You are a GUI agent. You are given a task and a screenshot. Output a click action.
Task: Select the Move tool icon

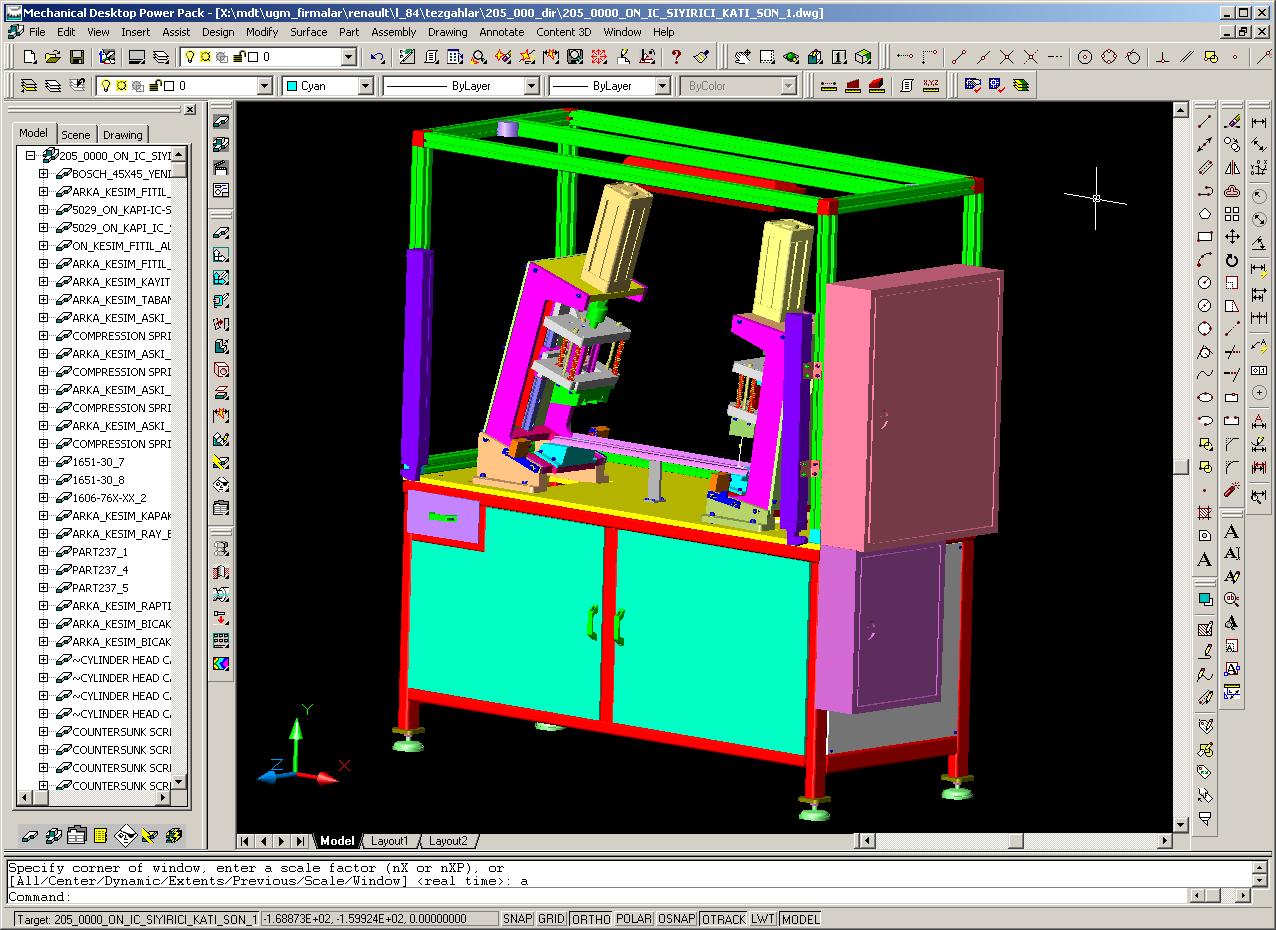click(x=1232, y=237)
